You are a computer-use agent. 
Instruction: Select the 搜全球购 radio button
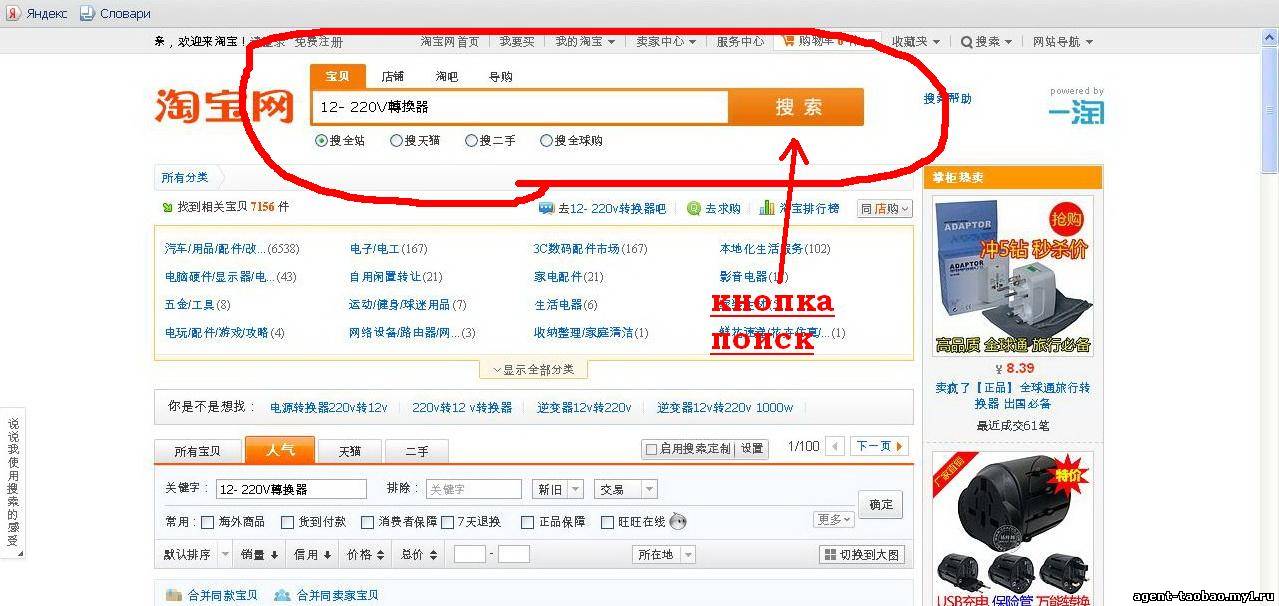[x=546, y=141]
